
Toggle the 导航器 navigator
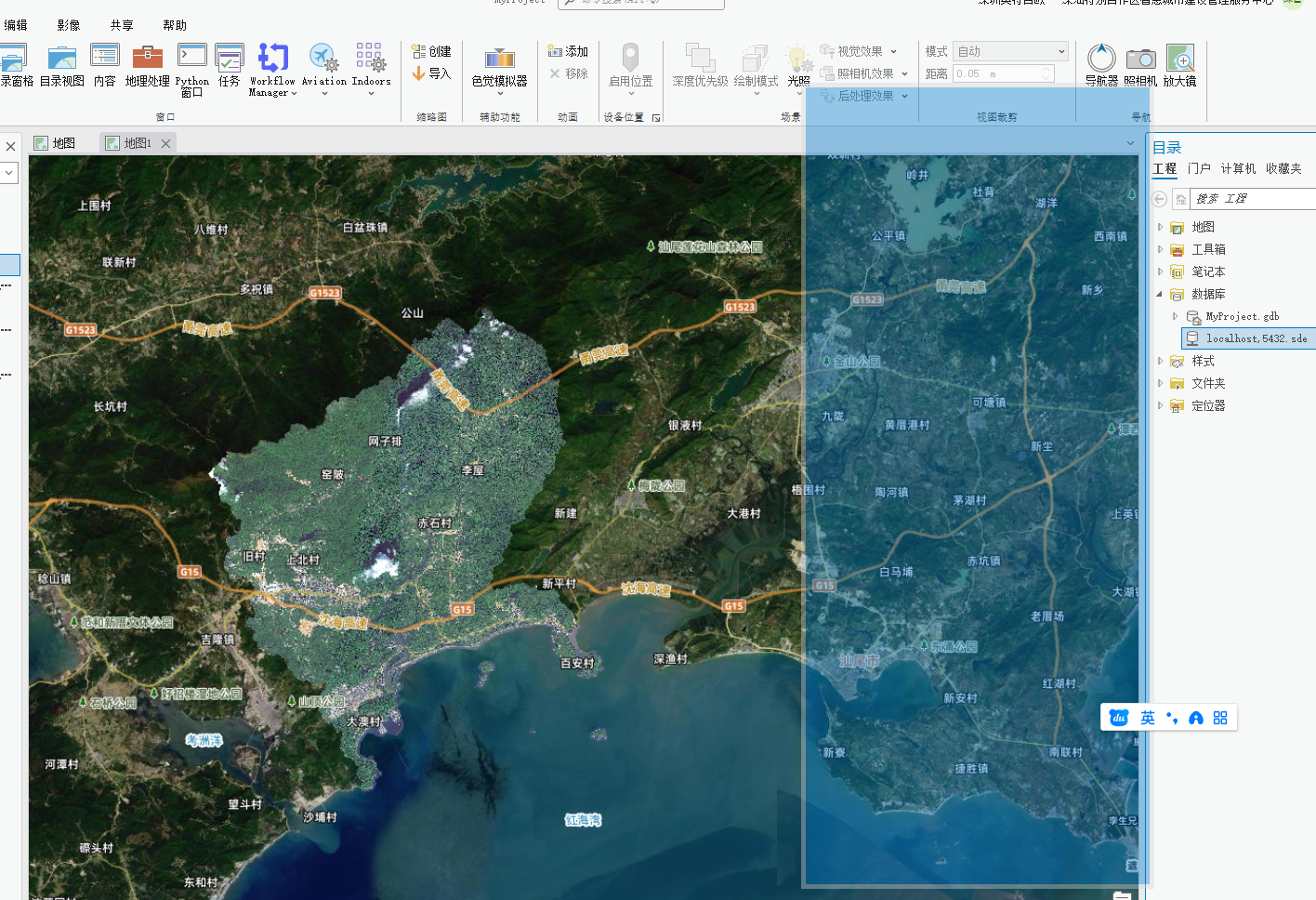(x=1101, y=66)
